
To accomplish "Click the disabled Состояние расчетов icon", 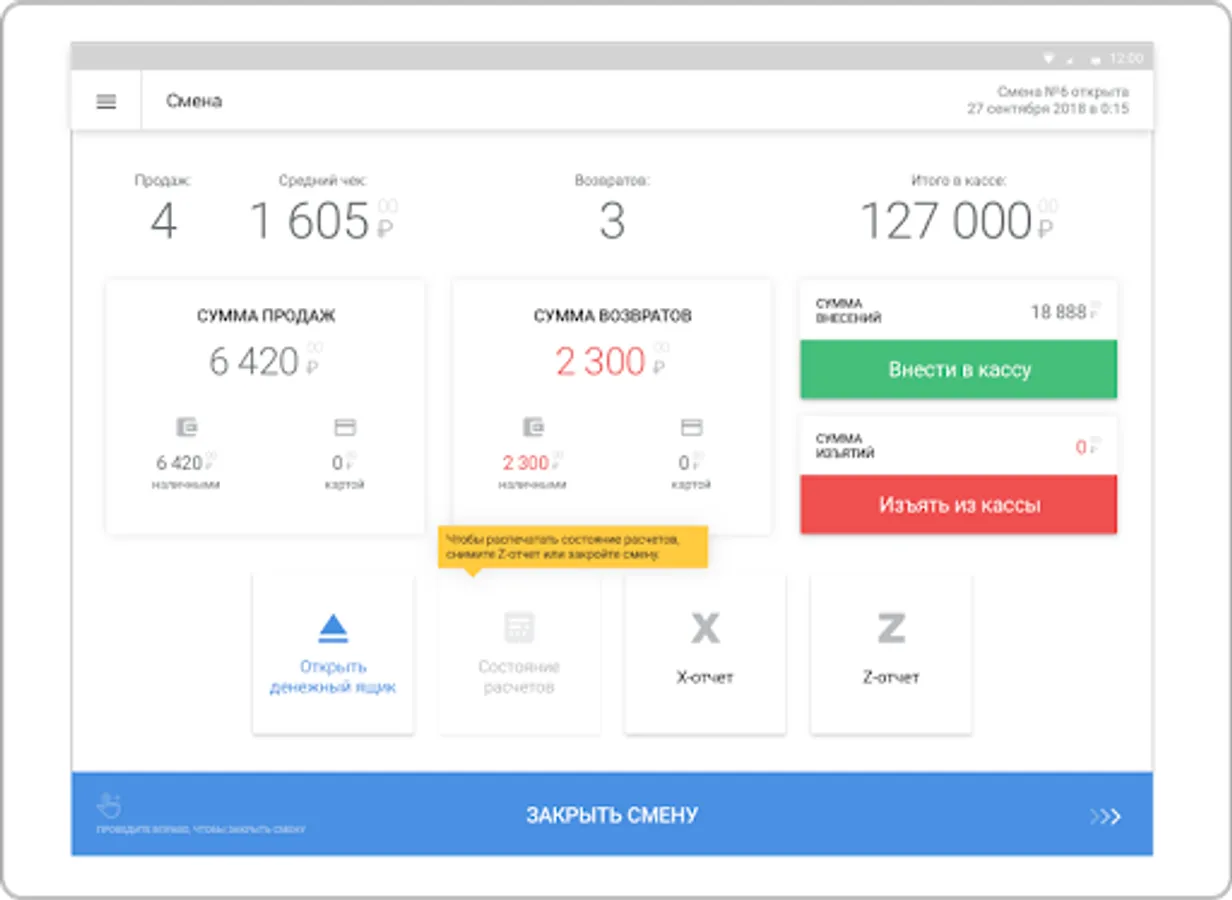I will click(x=519, y=627).
